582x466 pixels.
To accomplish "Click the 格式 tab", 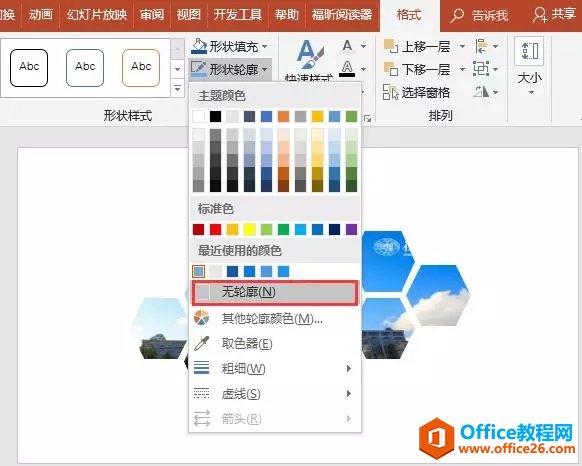I will click(409, 15).
